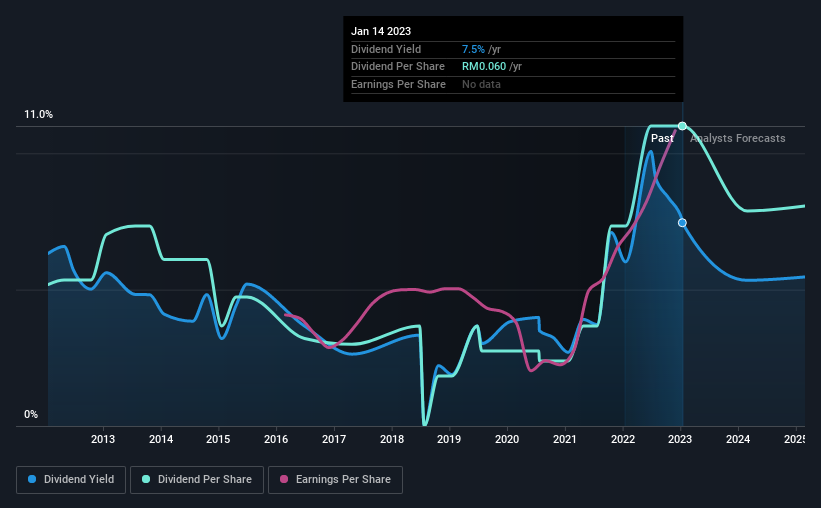Click the No data earnings value
821x508 pixels.
(481, 84)
